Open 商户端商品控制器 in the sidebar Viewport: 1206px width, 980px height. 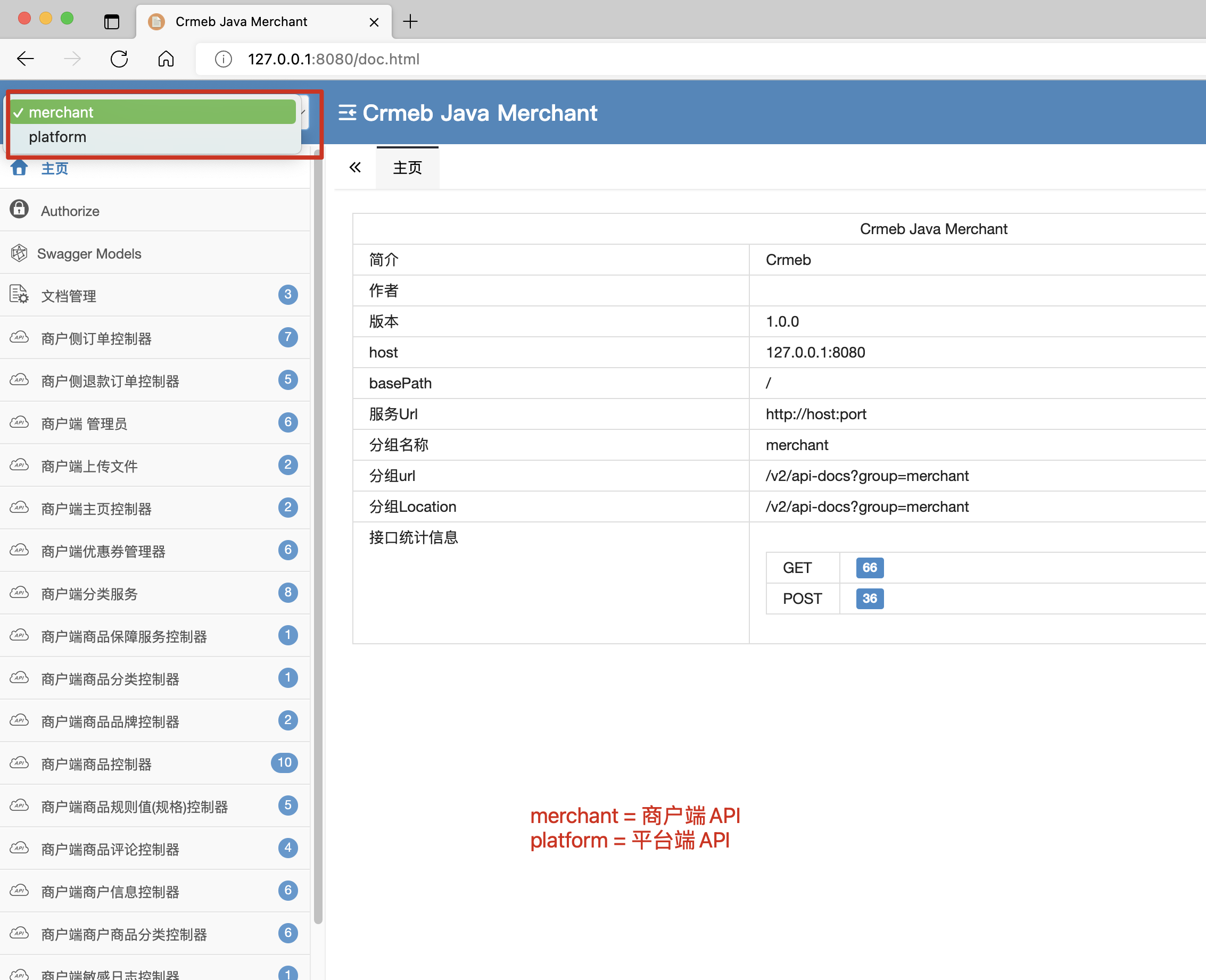click(x=155, y=763)
